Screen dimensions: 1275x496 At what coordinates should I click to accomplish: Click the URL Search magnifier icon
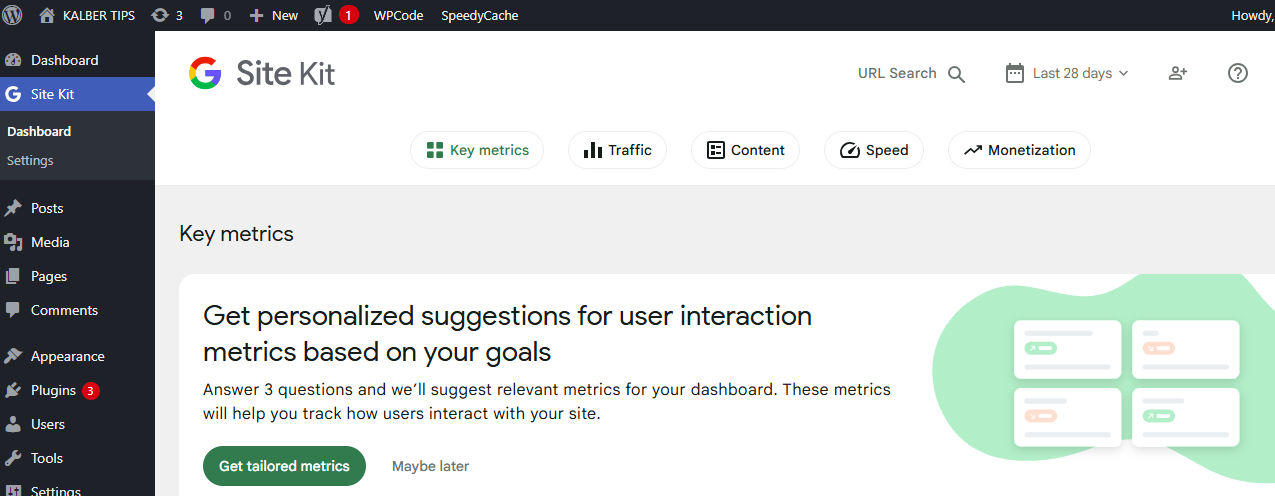point(956,74)
